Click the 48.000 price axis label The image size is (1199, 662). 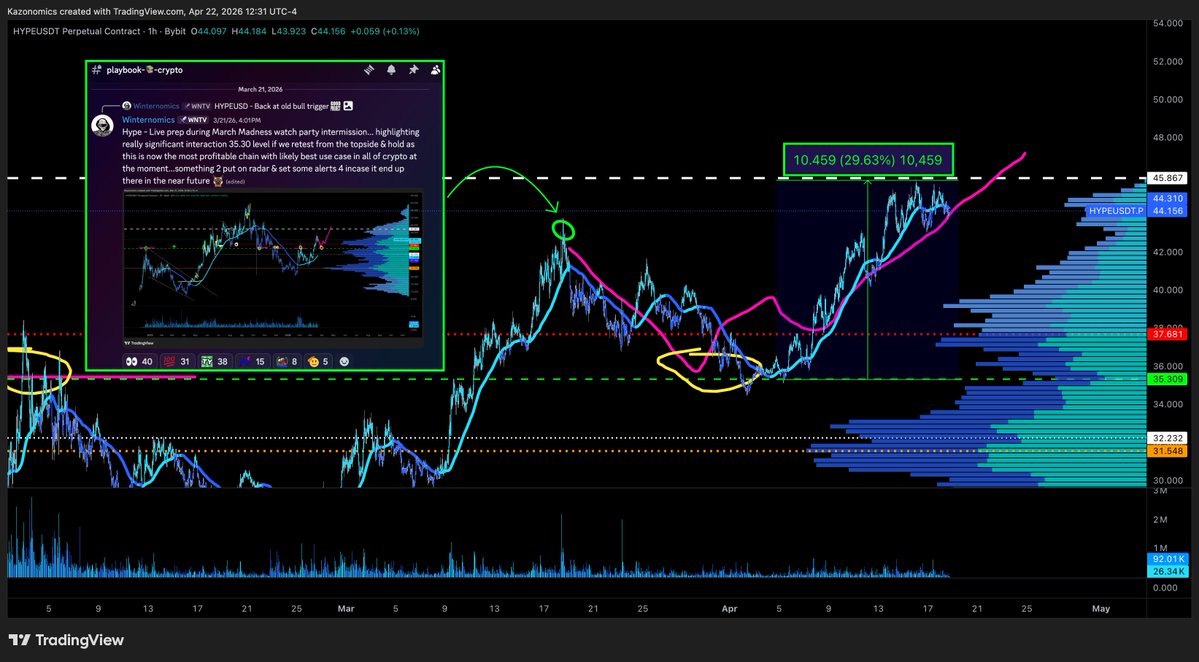(x=1168, y=138)
